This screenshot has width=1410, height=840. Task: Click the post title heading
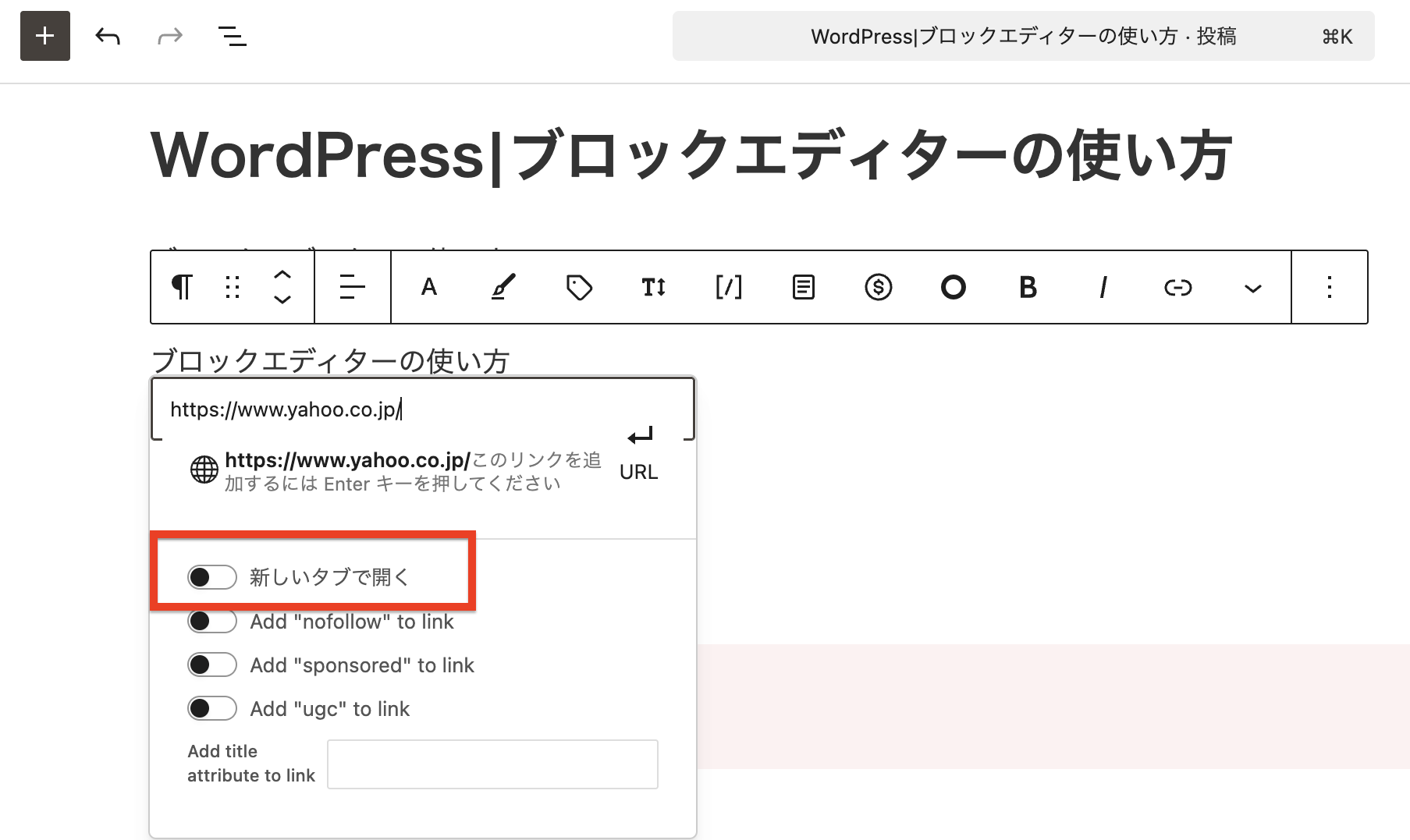pos(691,156)
